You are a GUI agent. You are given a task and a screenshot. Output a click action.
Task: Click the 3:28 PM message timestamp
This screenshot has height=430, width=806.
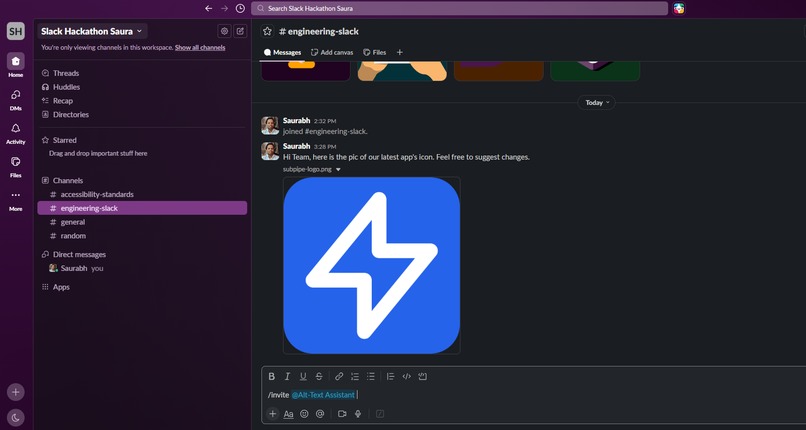(325, 147)
